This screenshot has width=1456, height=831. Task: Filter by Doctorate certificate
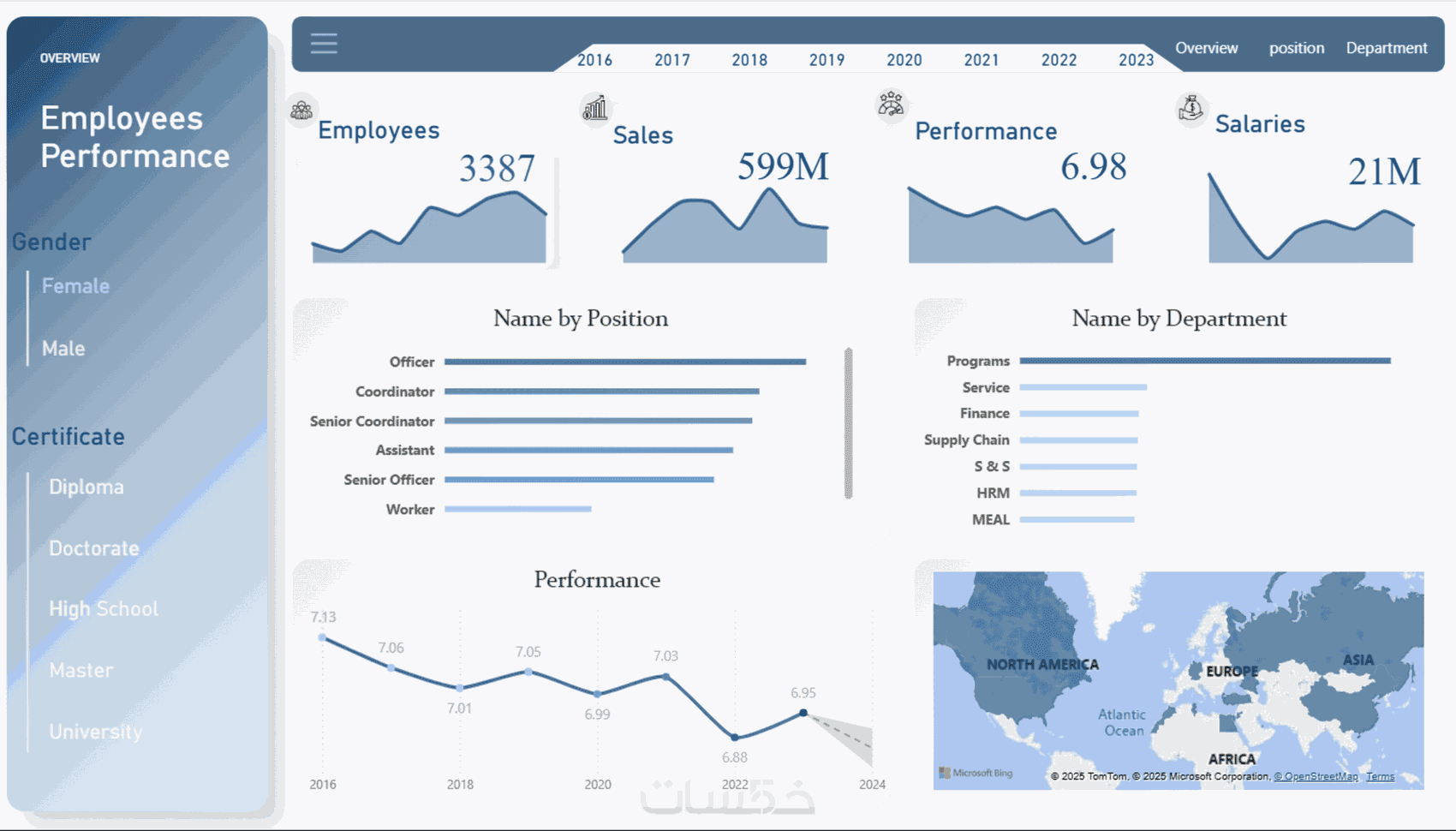94,548
